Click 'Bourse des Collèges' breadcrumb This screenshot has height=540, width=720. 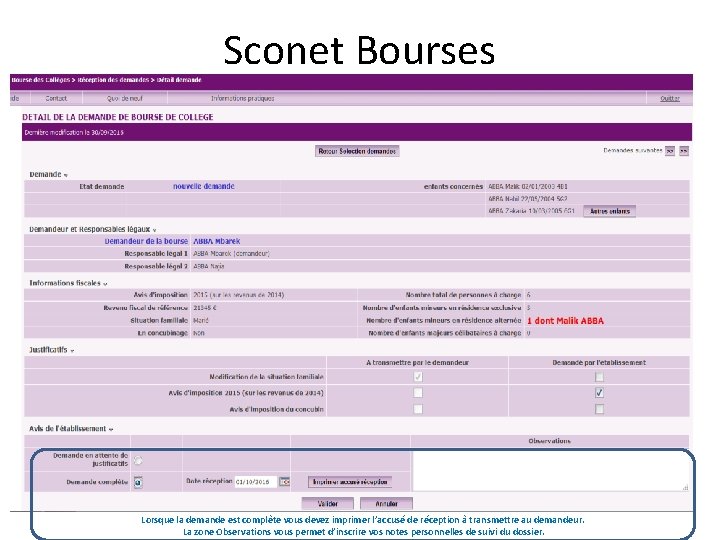click(x=40, y=80)
